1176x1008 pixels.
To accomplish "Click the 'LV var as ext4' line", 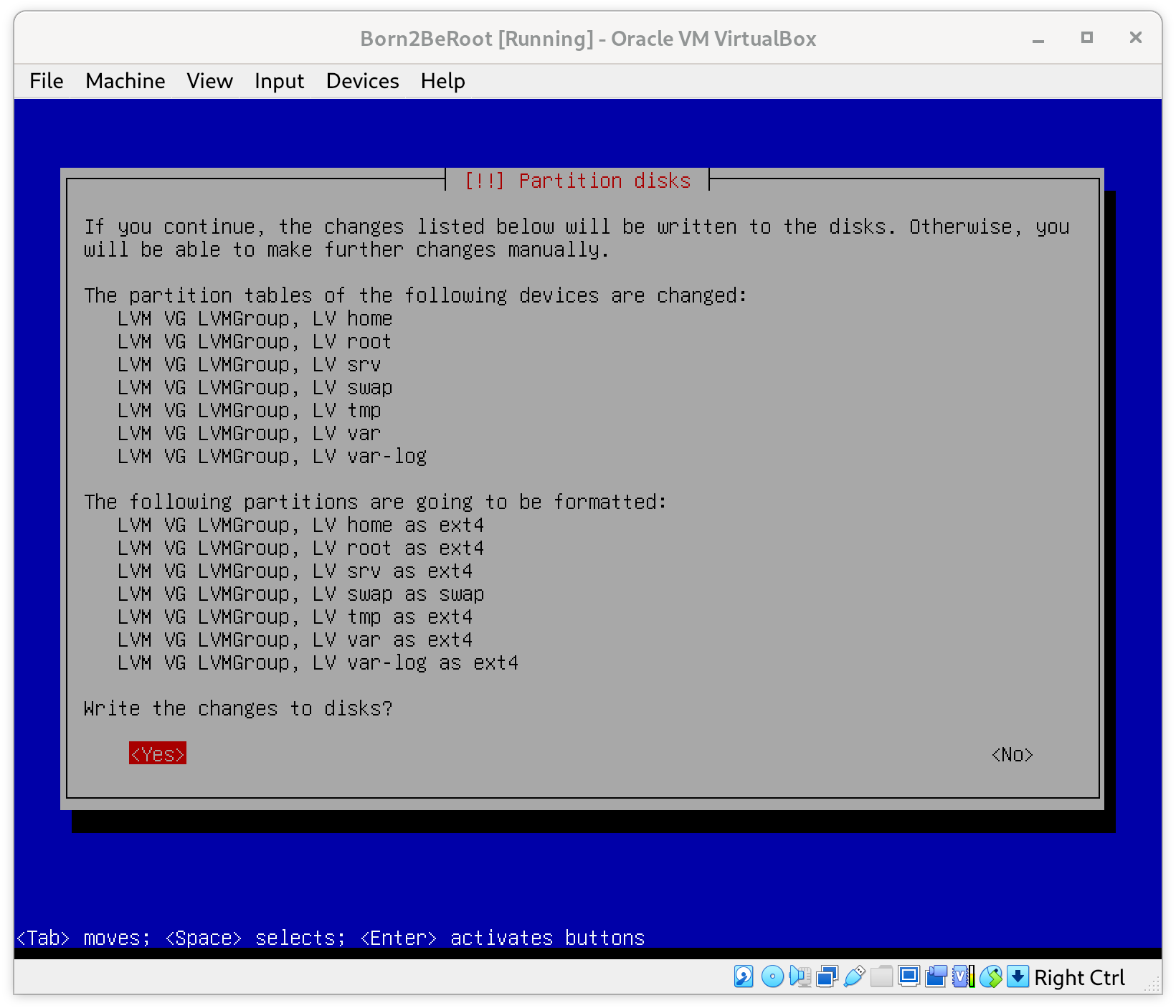I will click(295, 639).
